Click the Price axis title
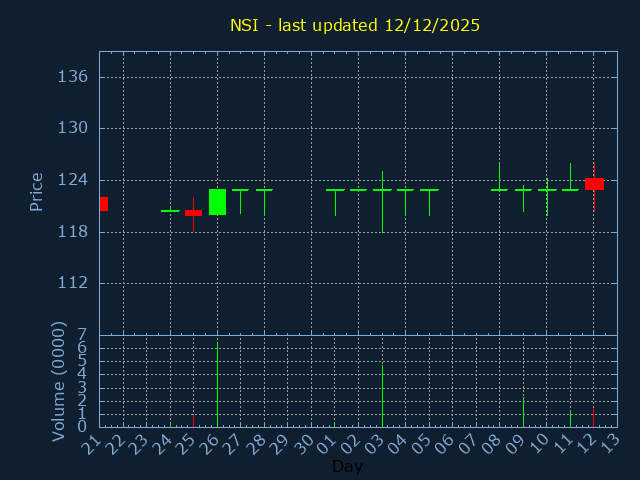 [37, 191]
